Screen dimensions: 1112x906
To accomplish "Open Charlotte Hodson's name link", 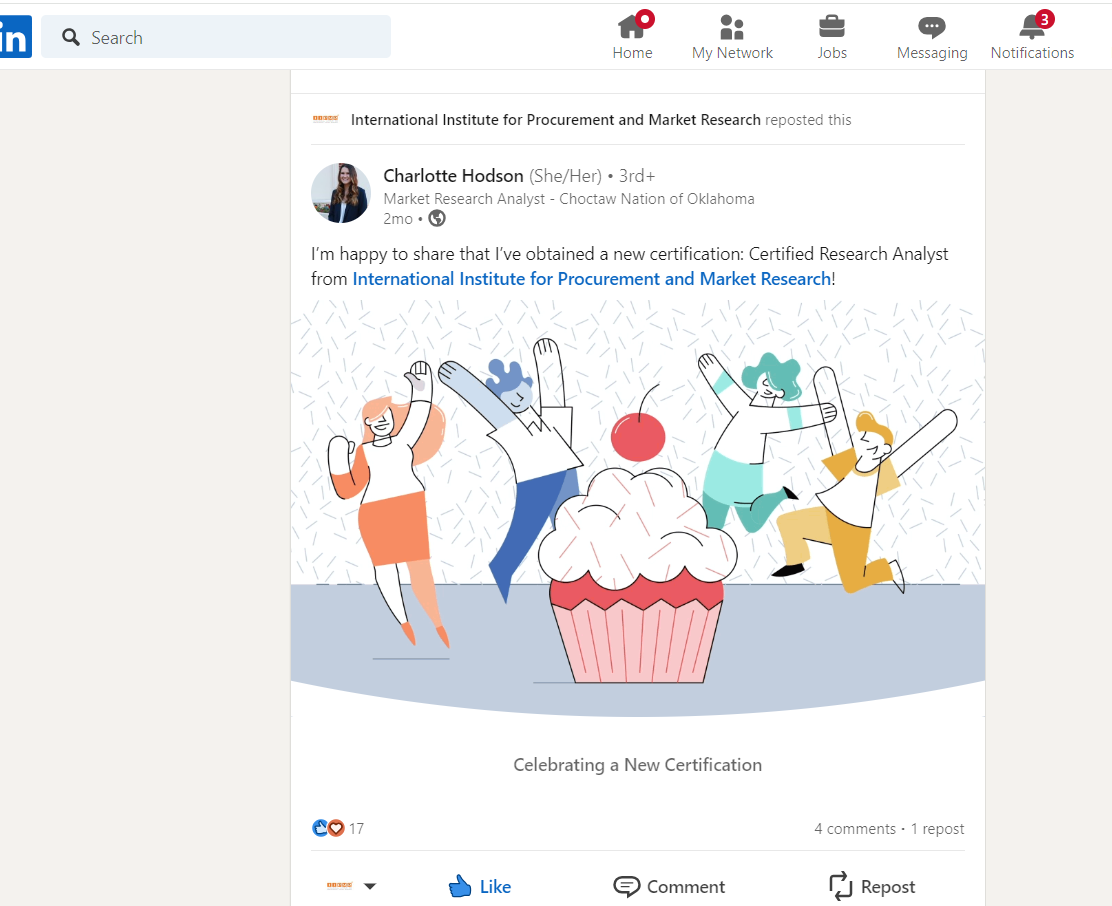I will point(453,176).
